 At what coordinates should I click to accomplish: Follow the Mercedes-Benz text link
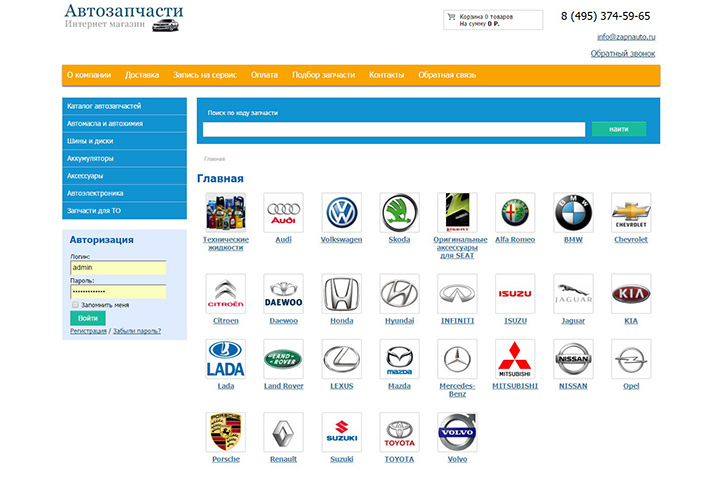(x=457, y=390)
